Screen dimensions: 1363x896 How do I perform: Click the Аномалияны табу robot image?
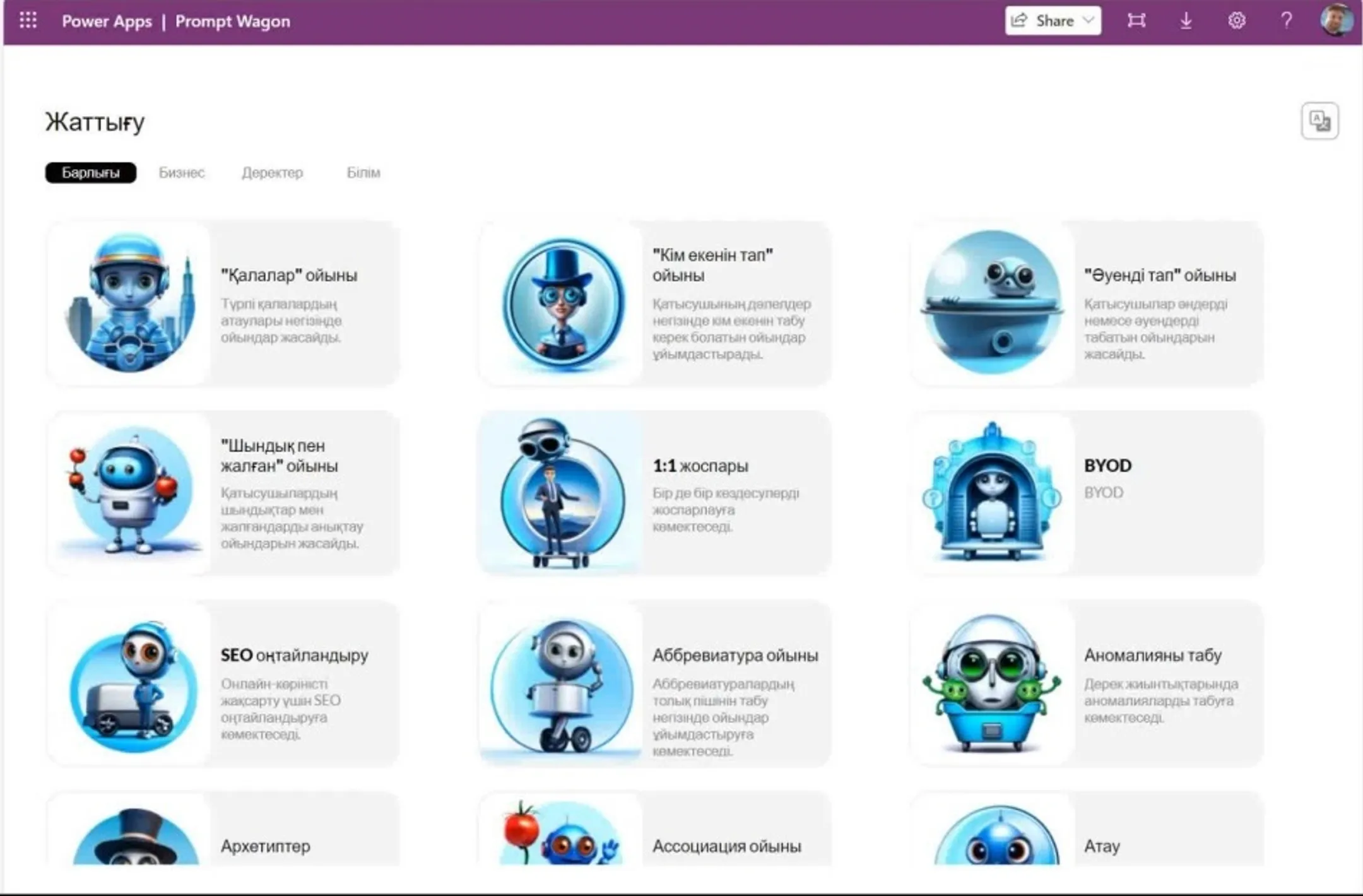pos(993,683)
